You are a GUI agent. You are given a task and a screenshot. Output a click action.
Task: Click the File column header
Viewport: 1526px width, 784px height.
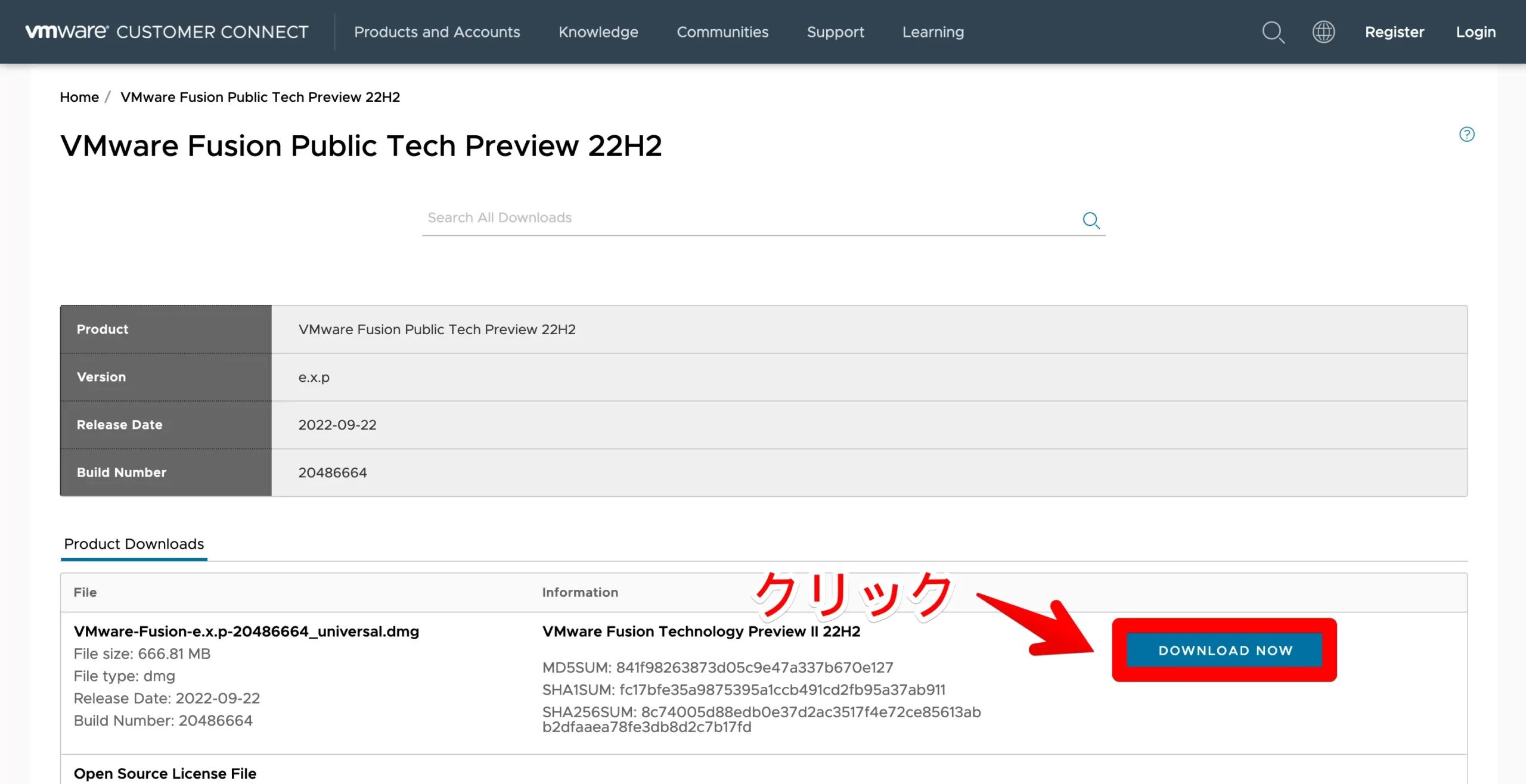[85, 592]
